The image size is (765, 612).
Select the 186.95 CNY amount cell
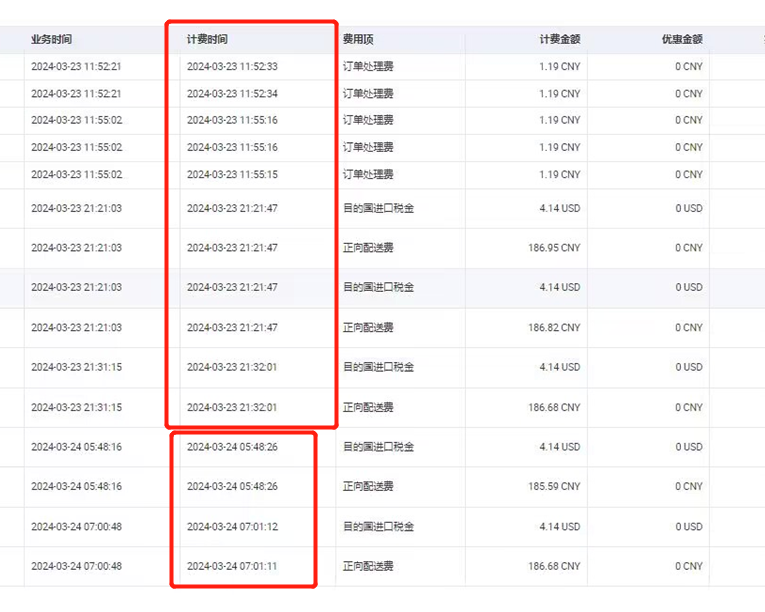click(x=554, y=248)
